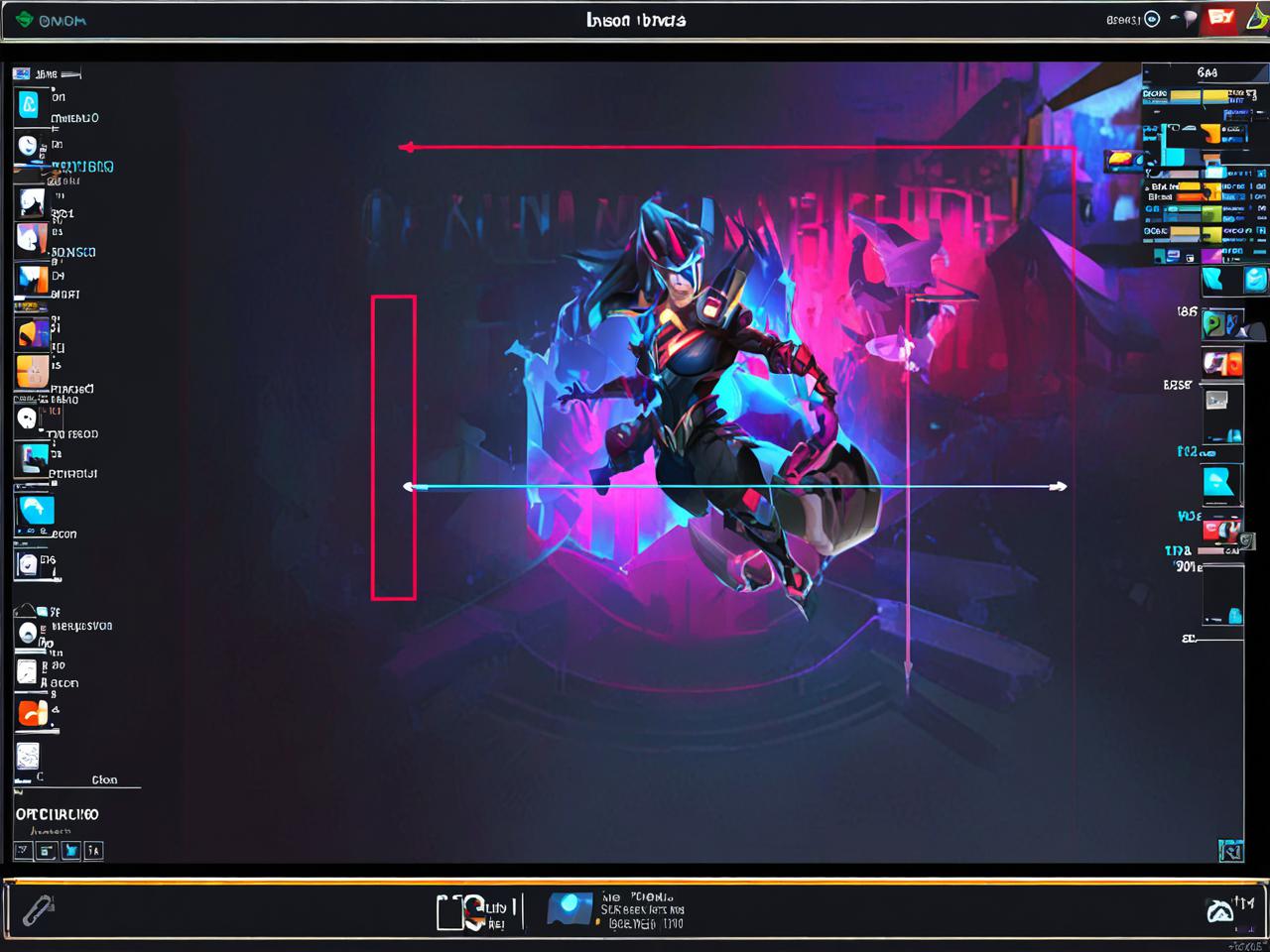Select the peach-colored box icon in left sidebar
This screenshot has height=952, width=1270.
click(x=32, y=371)
